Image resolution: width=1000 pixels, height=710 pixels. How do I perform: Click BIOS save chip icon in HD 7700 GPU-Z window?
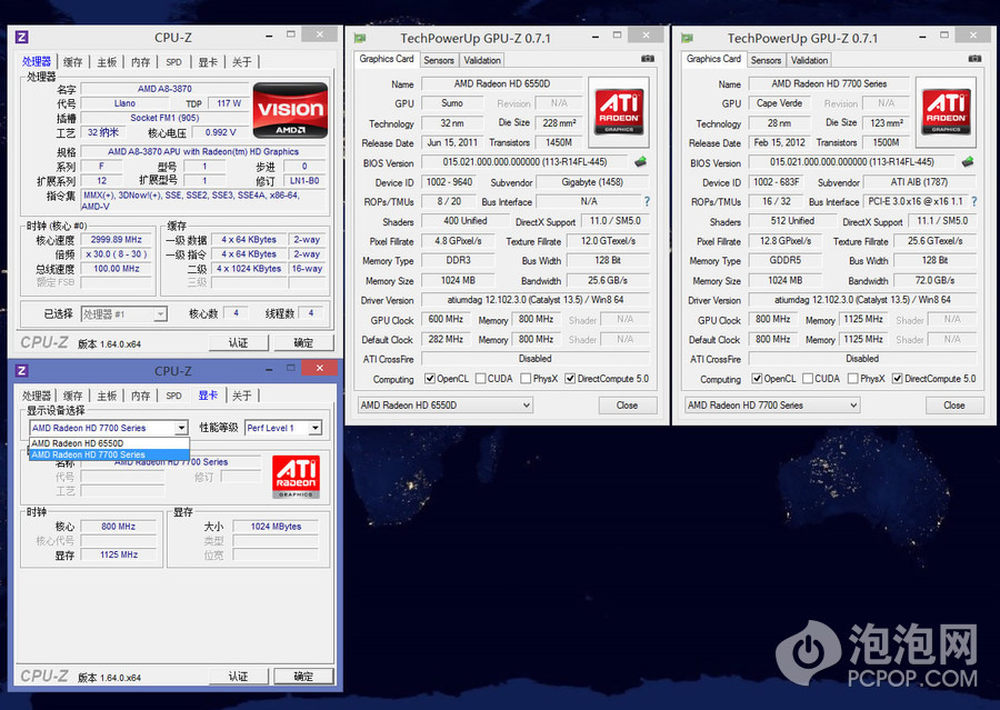(x=967, y=162)
